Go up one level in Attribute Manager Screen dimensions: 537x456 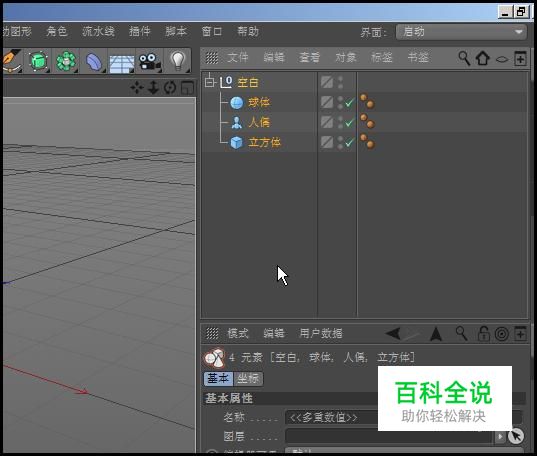pyautogui.click(x=436, y=333)
